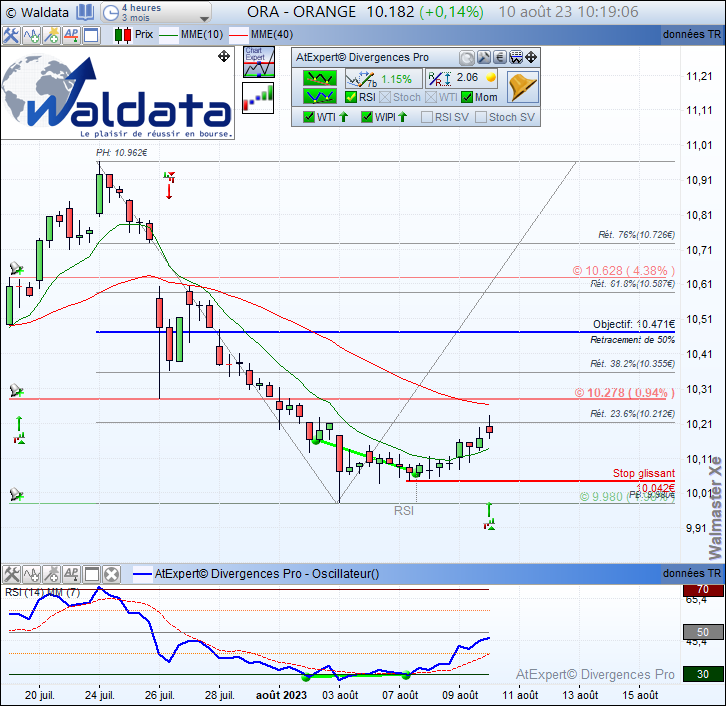Click the RSI level 50 marker
The width and height of the screenshot is (726, 706).
pos(703,632)
